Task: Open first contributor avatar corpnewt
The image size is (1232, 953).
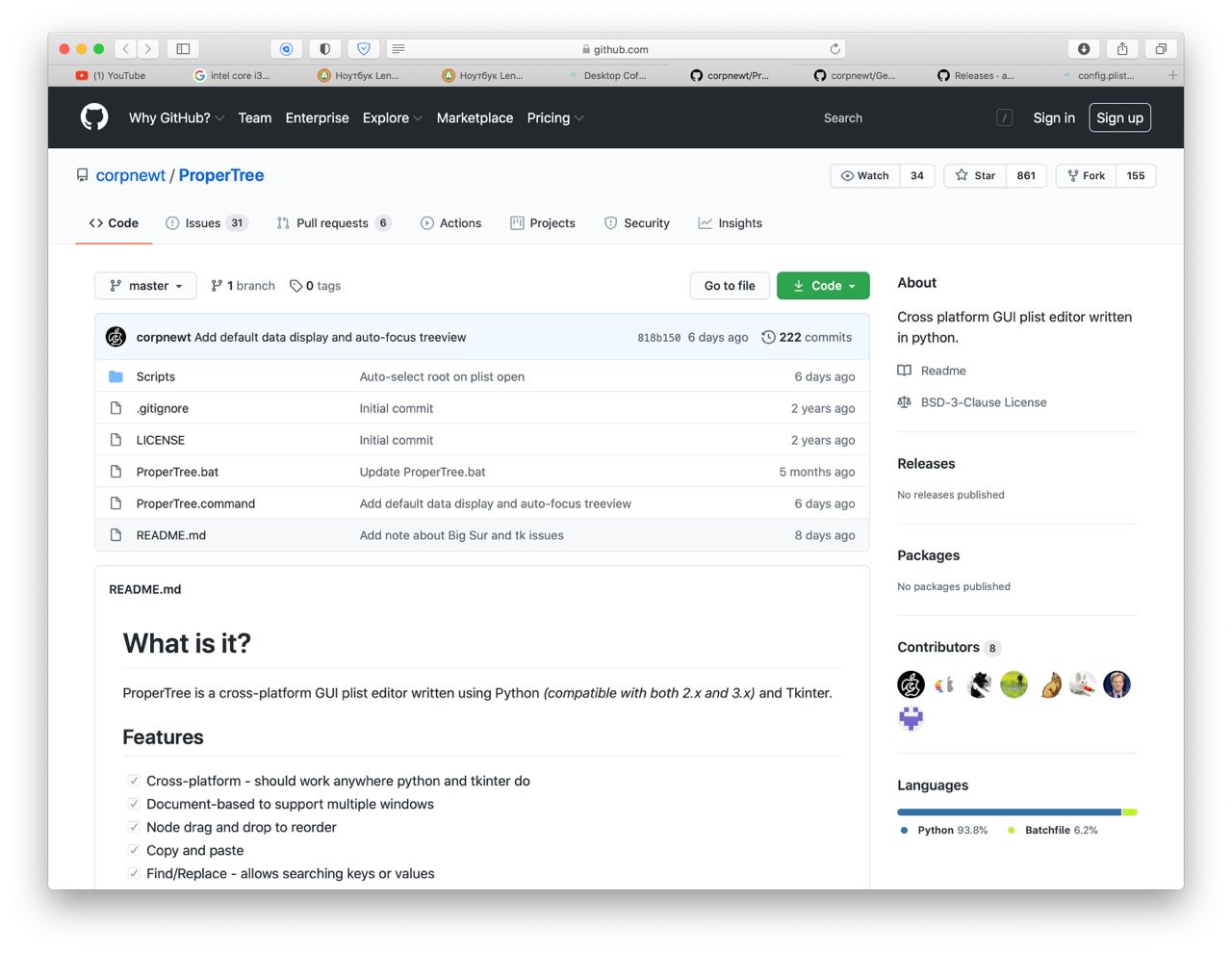Action: coord(911,684)
